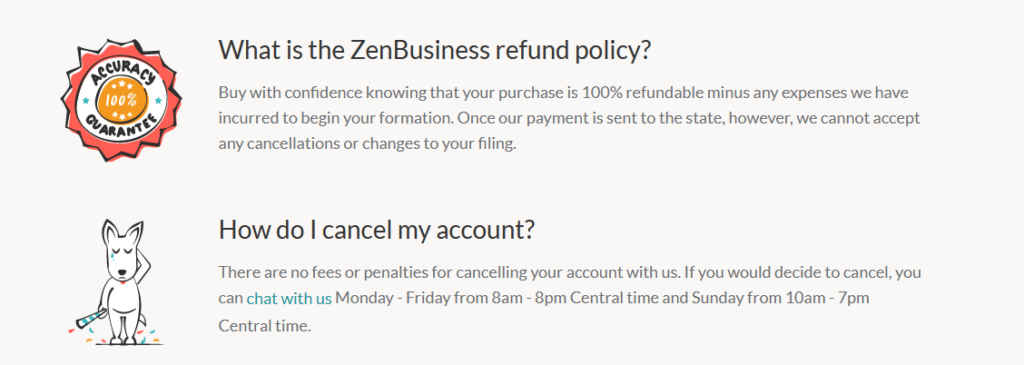Image resolution: width=1024 pixels, height=365 pixels.
Task: Click the ACCURACY text on the badge
Action: point(123,71)
